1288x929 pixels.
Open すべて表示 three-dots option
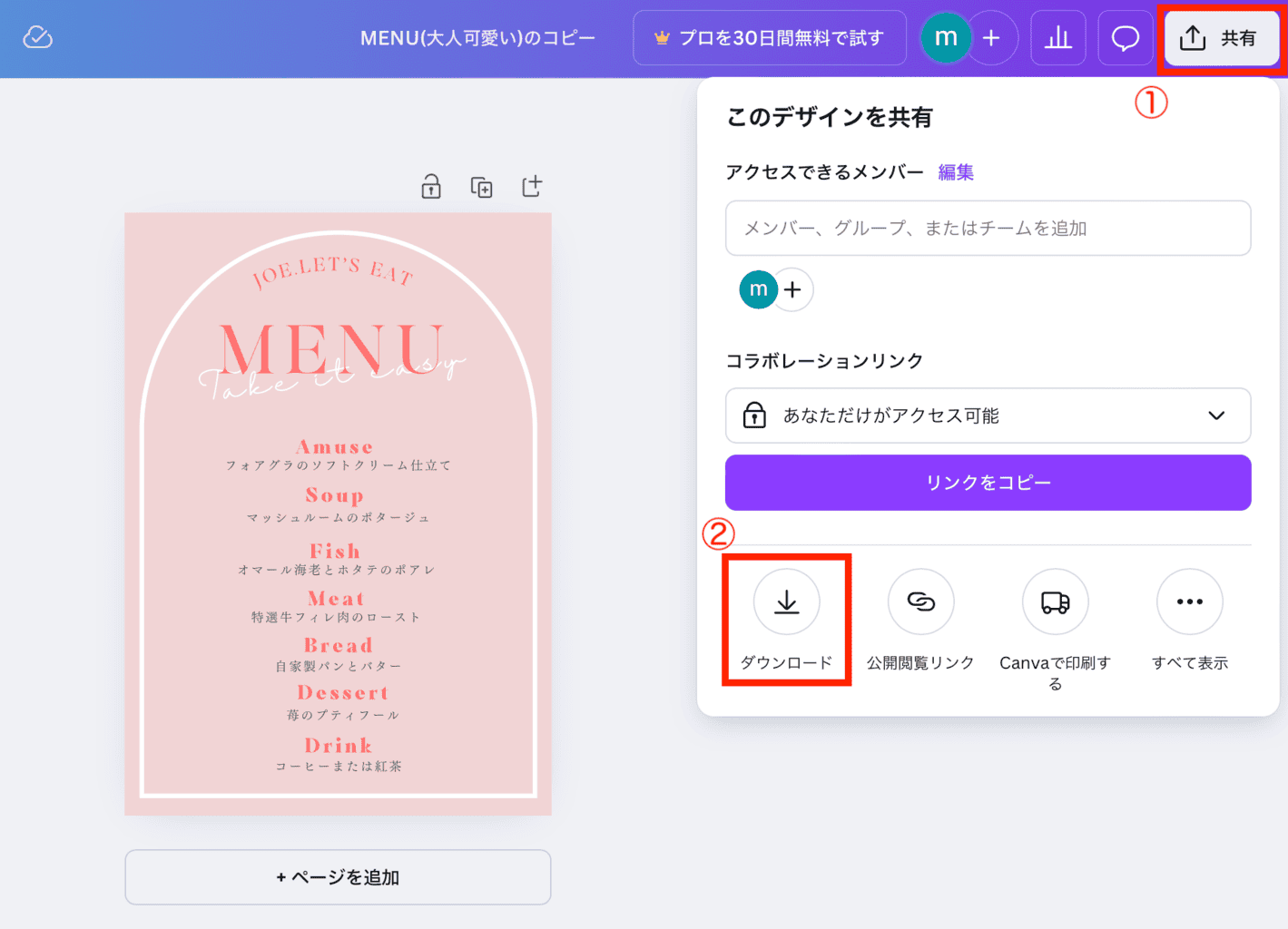[x=1189, y=602]
